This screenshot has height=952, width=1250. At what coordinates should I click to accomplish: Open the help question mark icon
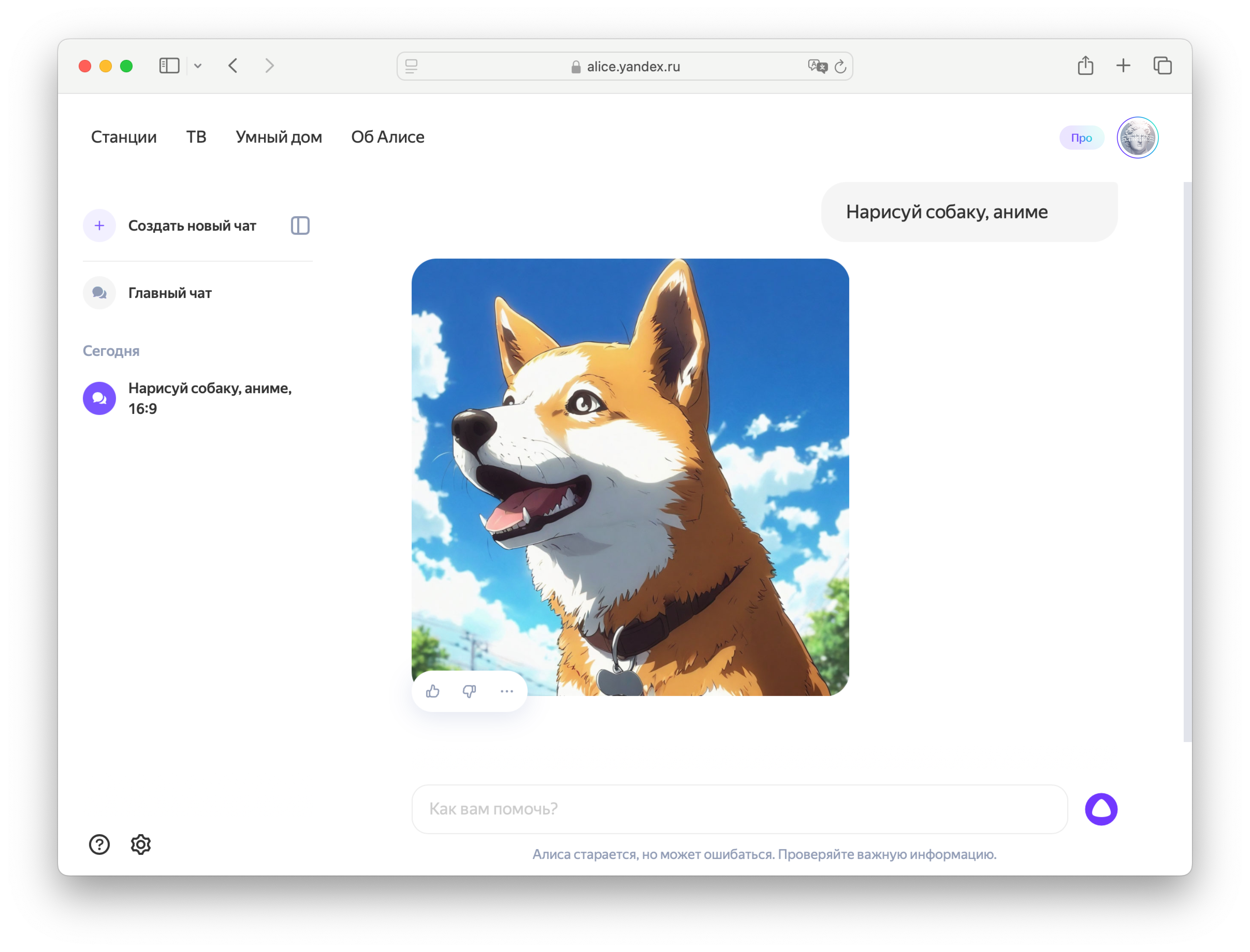coord(99,844)
